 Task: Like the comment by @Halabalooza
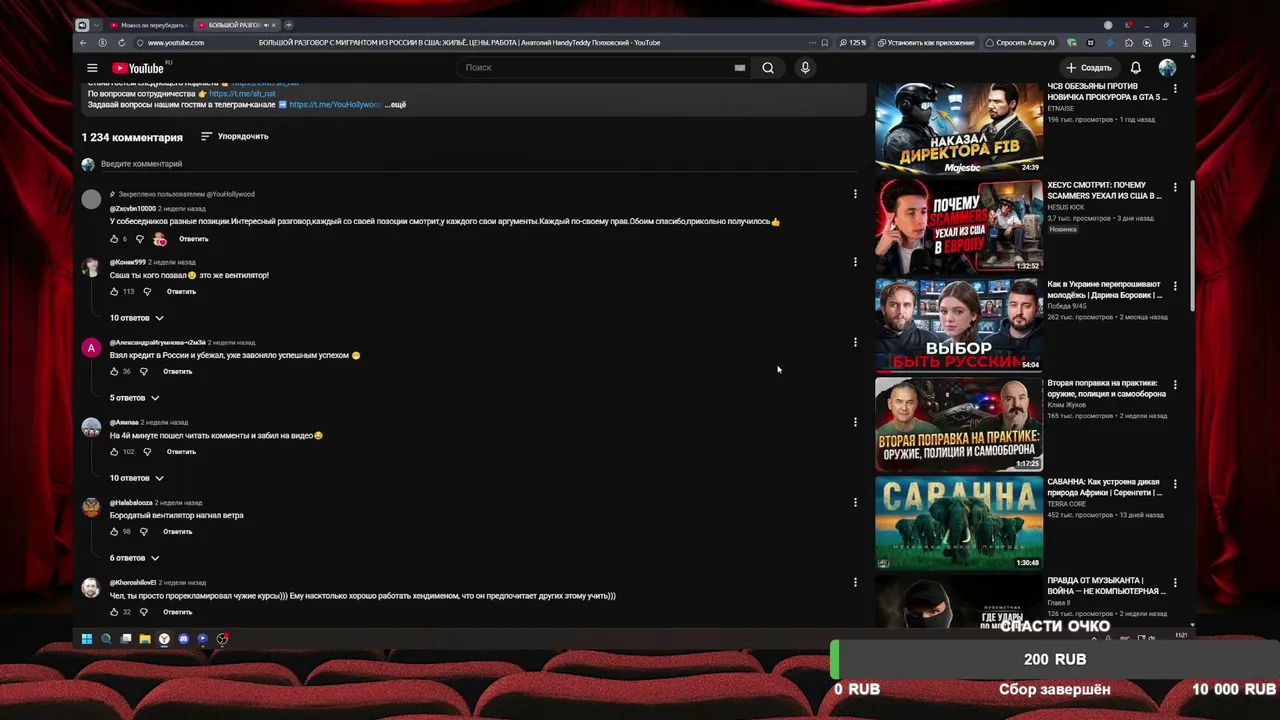click(x=114, y=532)
